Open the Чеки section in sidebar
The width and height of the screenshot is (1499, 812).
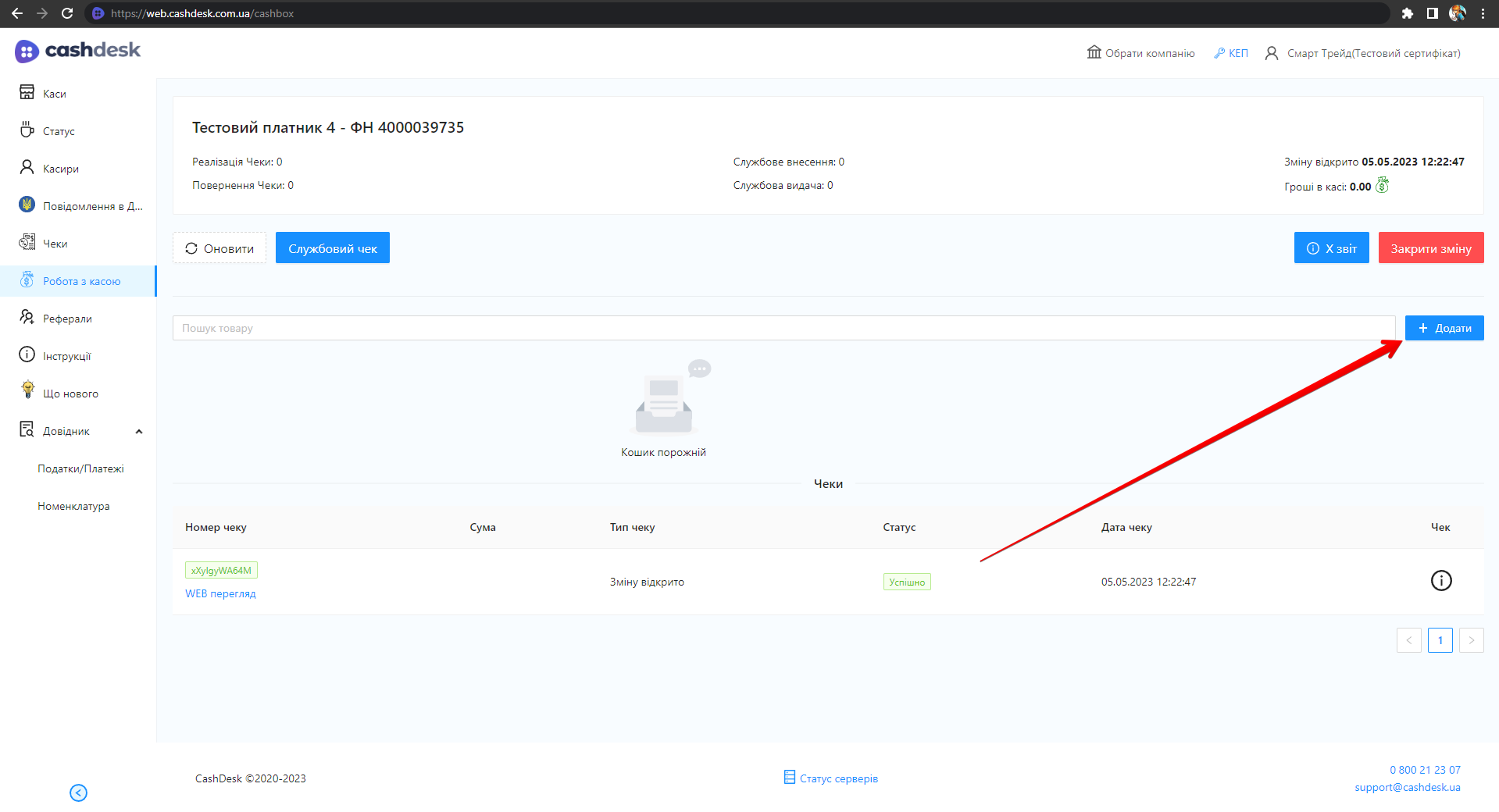click(x=55, y=244)
